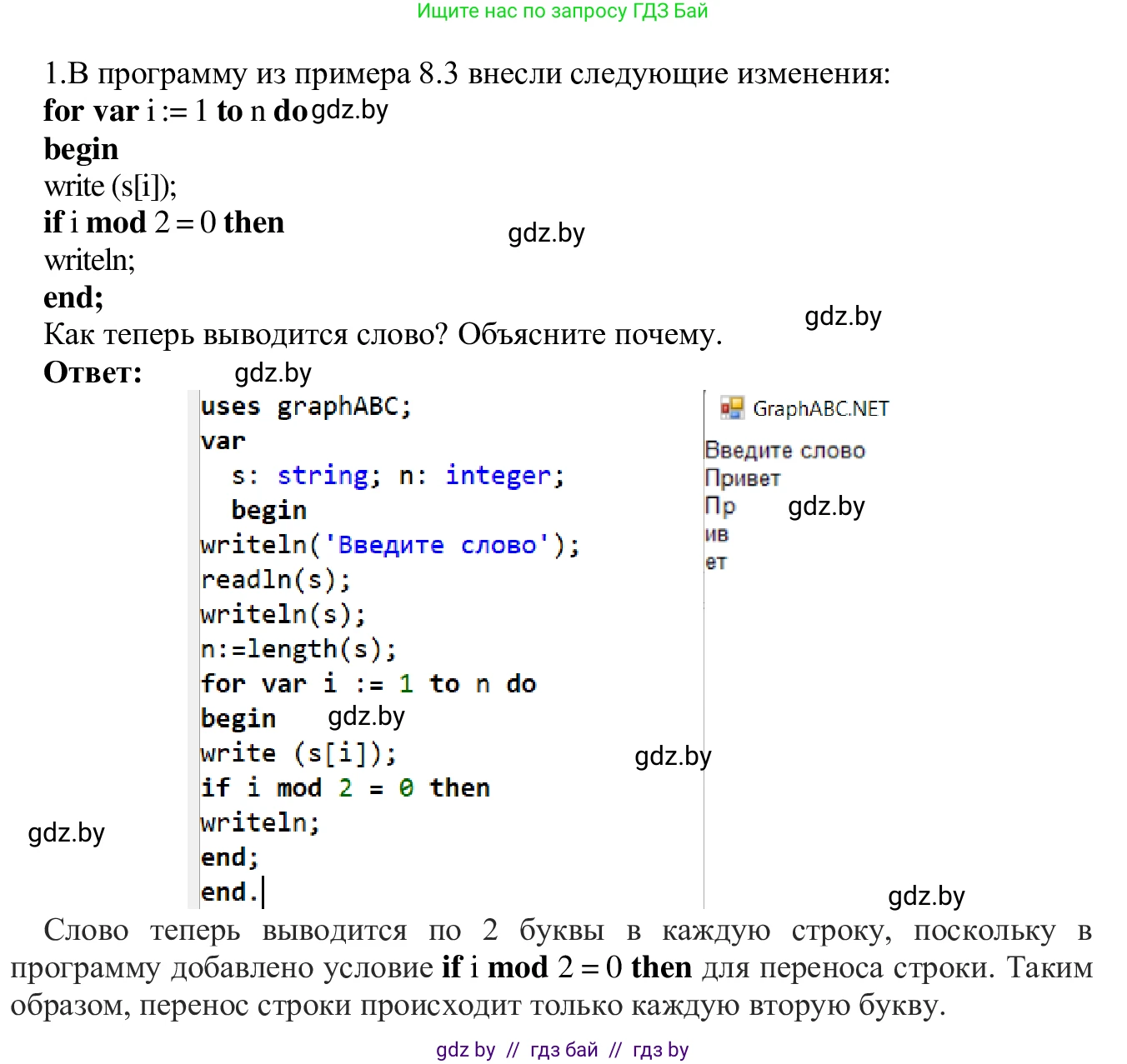Click the output line 'Пр'
Image resolution: width=1127 pixels, height=1064 pixels.
(720, 506)
